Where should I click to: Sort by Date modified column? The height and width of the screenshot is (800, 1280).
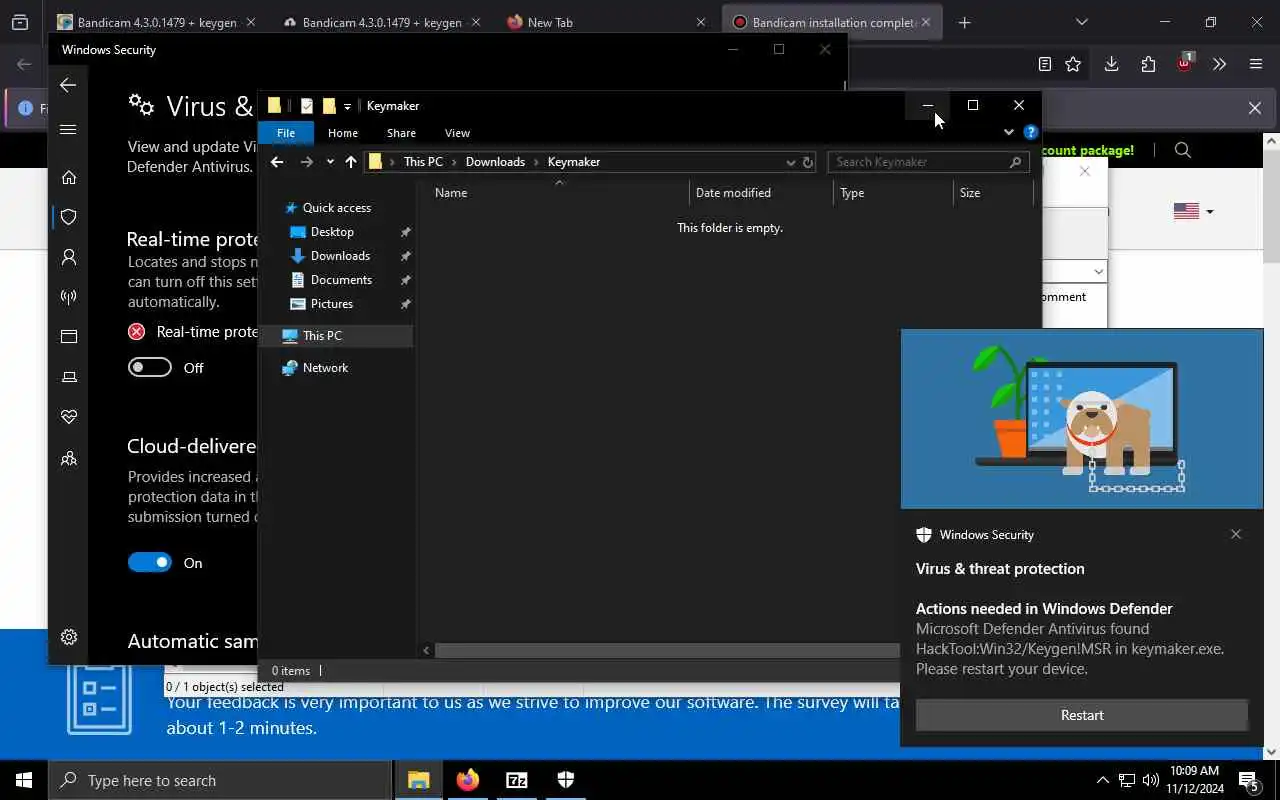(760, 193)
